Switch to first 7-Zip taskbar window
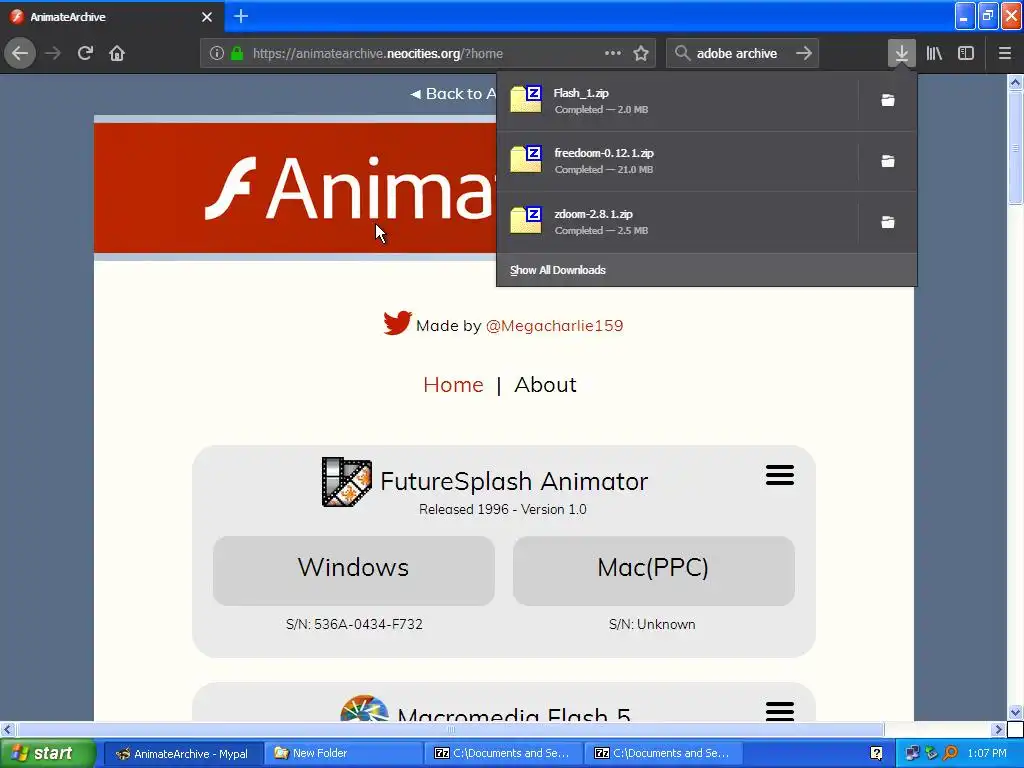The image size is (1024, 768). tap(503, 754)
